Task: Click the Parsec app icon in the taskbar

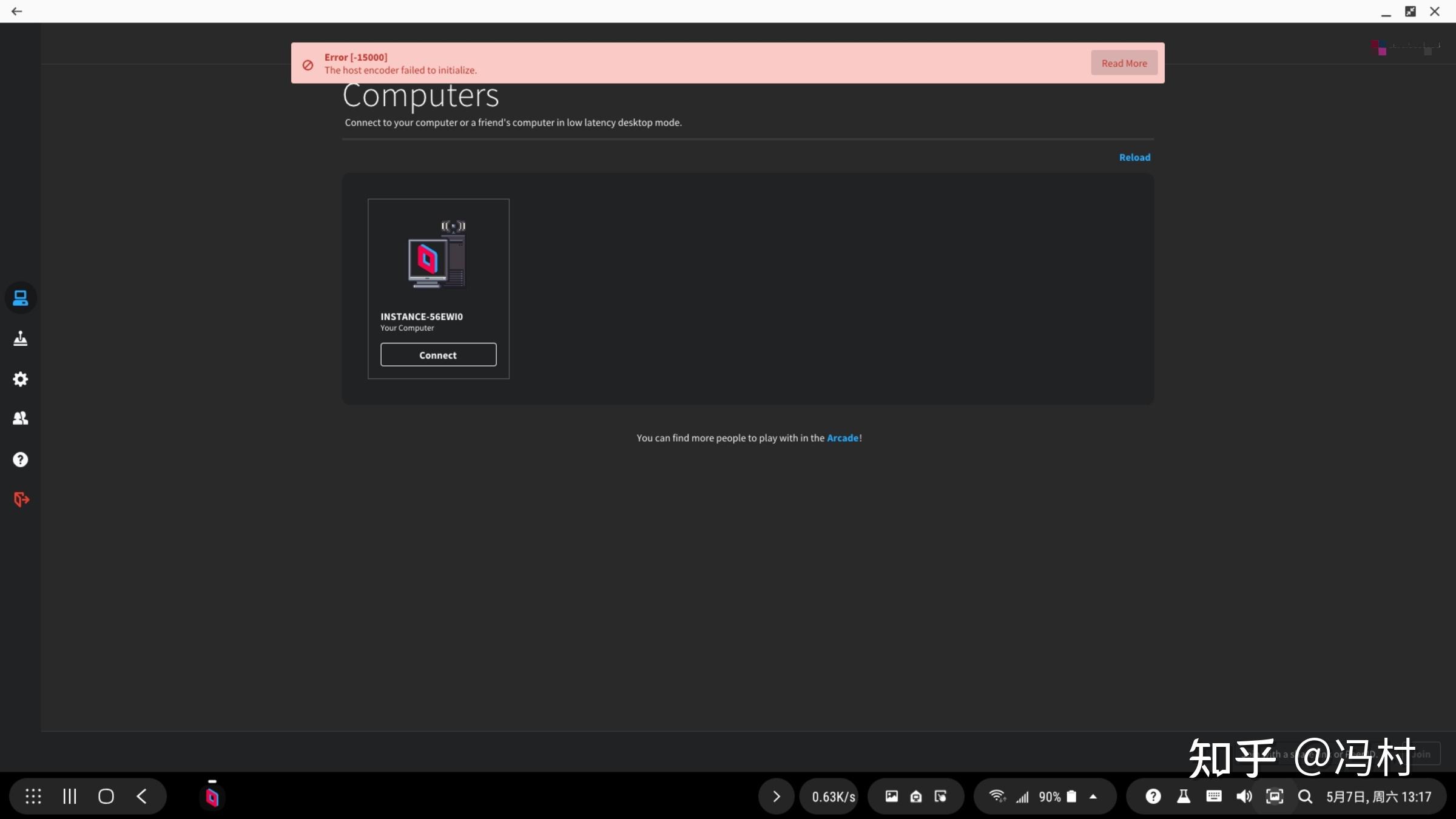Action: (212, 796)
